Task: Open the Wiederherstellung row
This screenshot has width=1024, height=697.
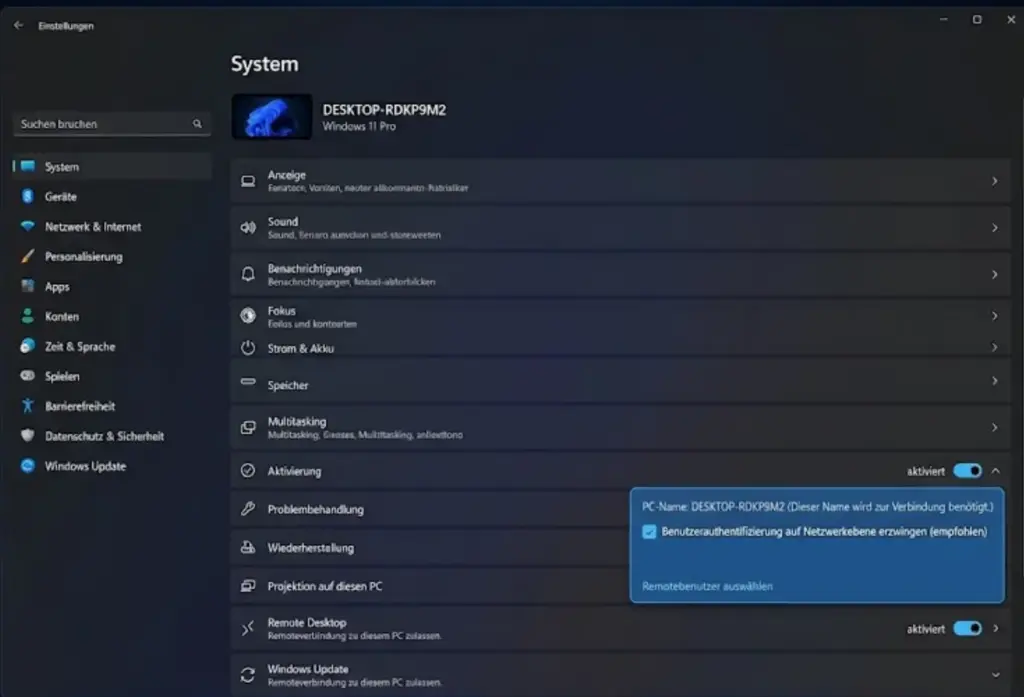Action: (430, 547)
